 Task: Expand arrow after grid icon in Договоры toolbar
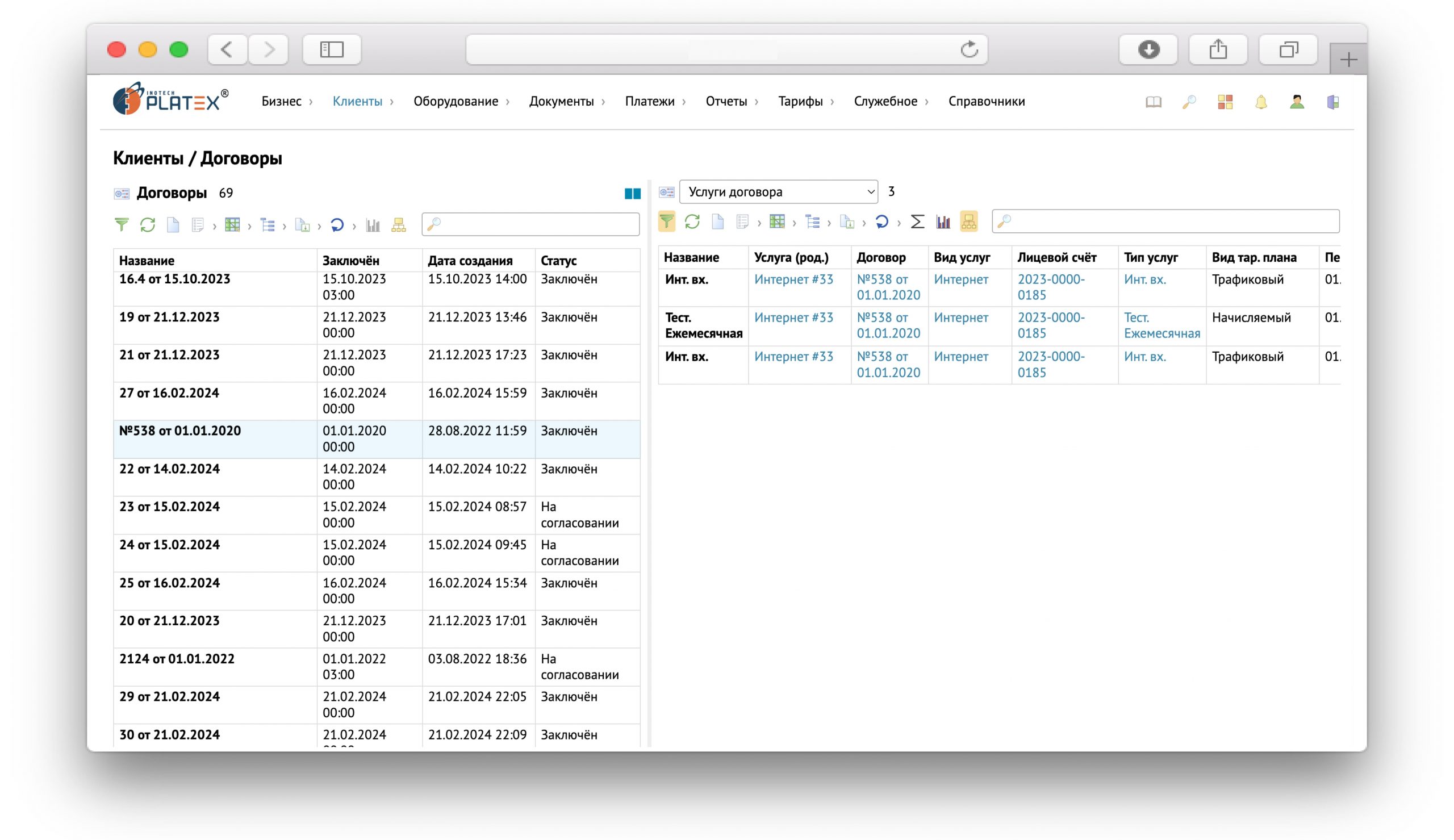coord(250,226)
